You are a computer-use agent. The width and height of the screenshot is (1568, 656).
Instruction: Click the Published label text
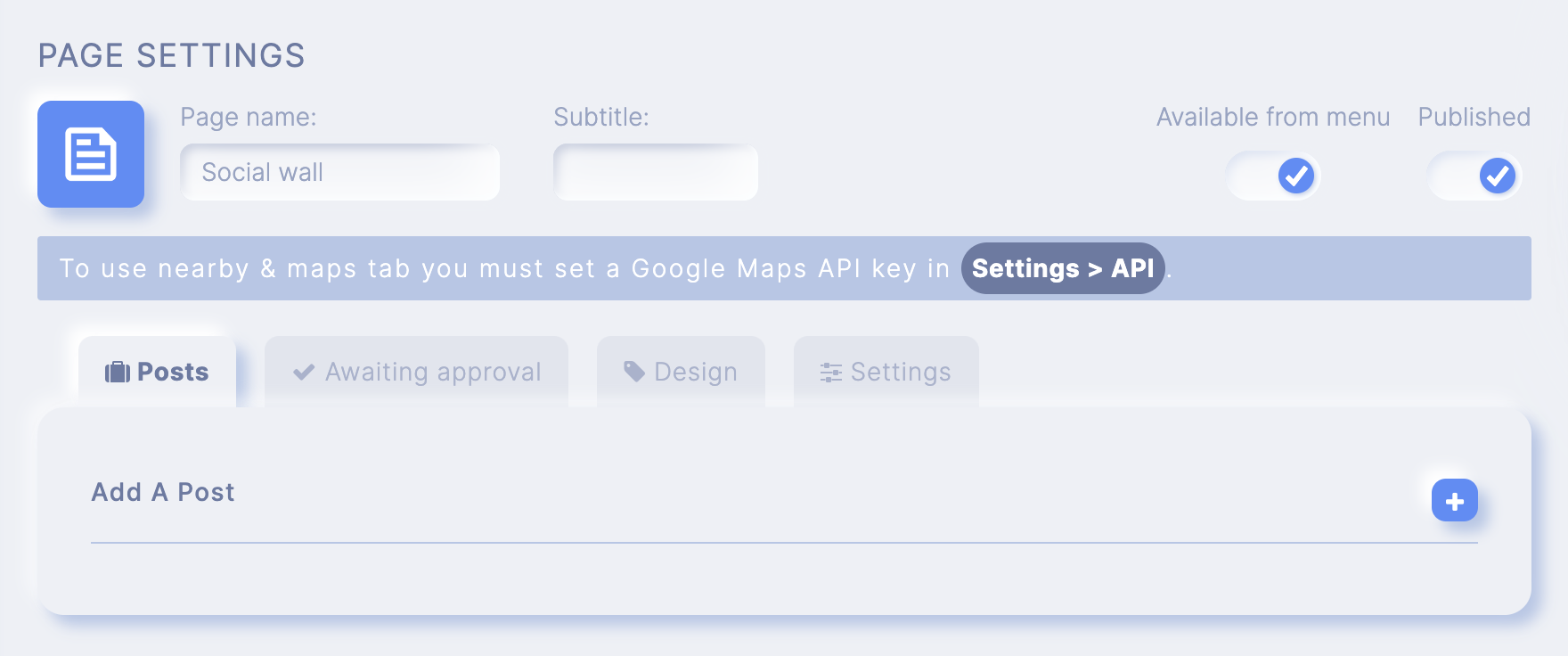tap(1474, 117)
